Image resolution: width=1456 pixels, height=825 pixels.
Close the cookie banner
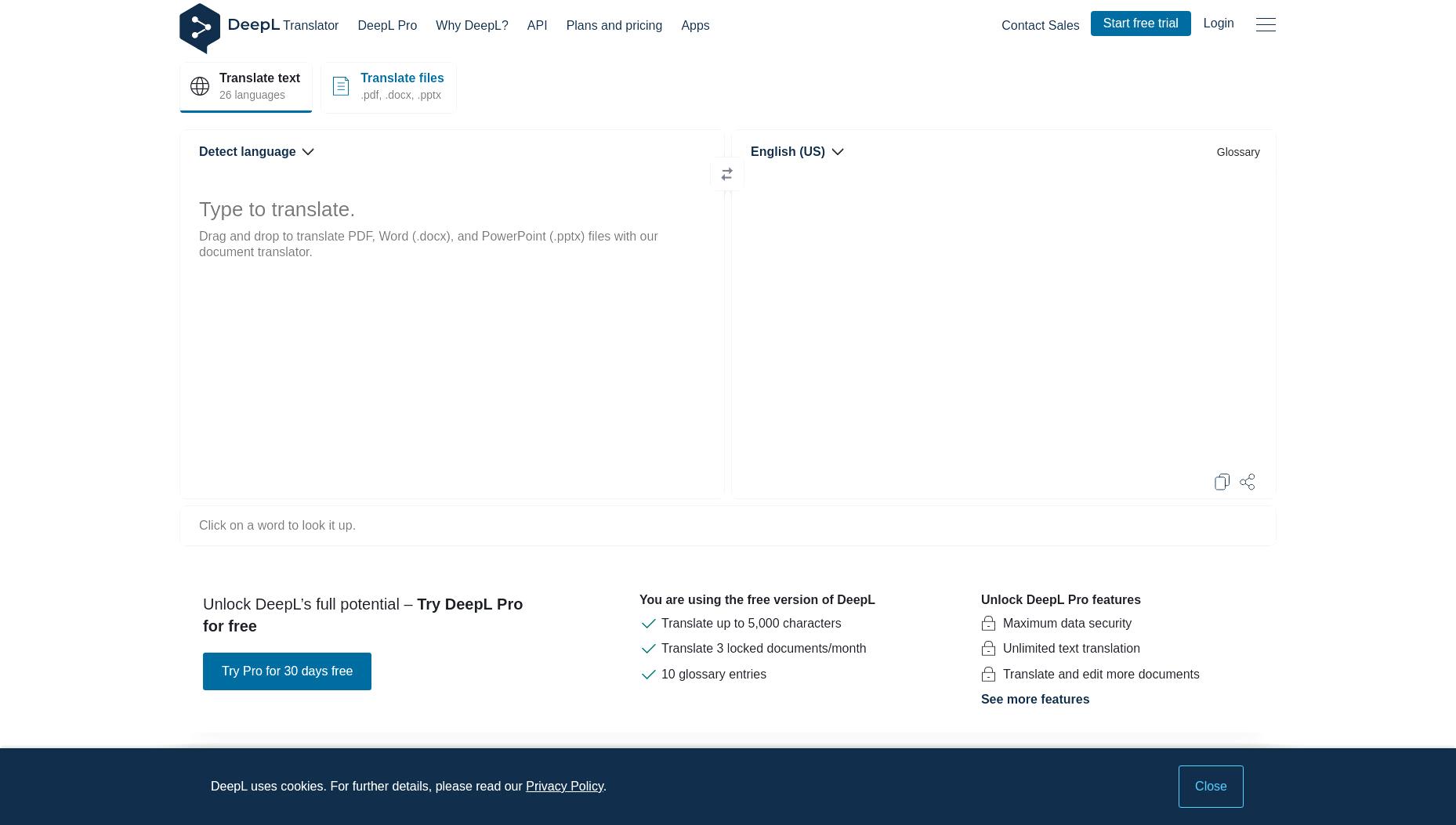point(1211,787)
